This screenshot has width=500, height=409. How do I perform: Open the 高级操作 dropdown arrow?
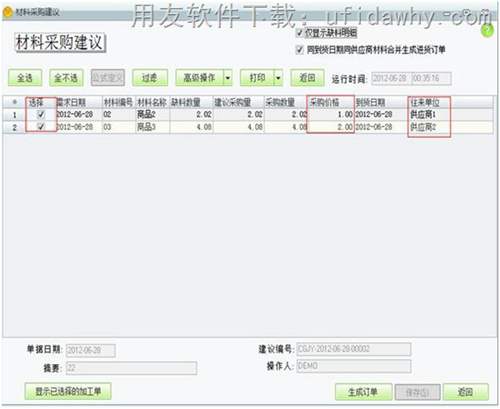tap(228, 78)
